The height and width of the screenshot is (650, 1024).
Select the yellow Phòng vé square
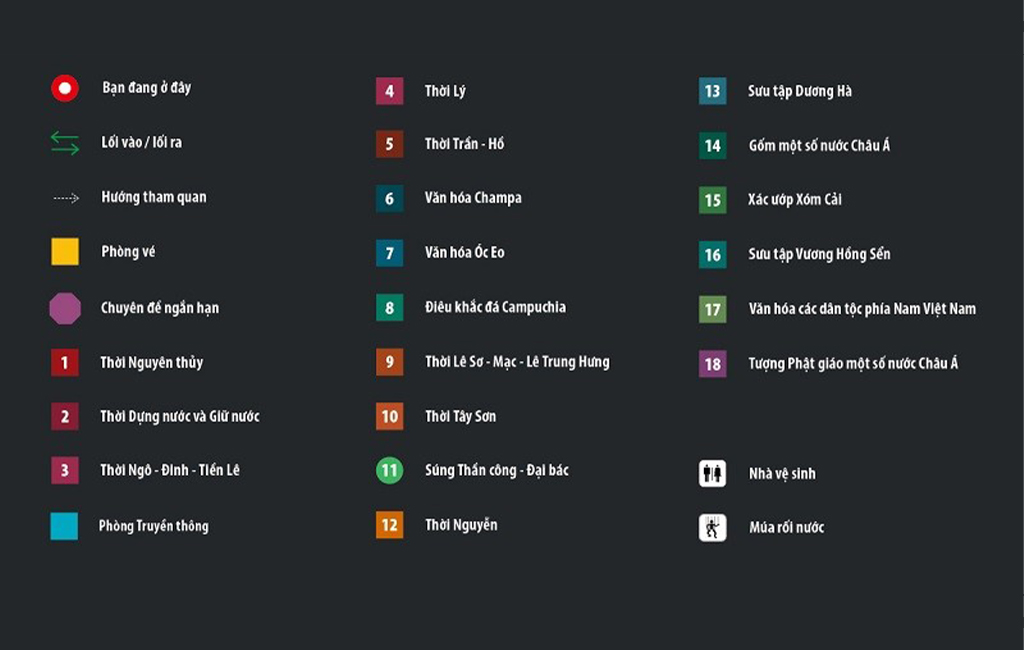click(x=65, y=252)
